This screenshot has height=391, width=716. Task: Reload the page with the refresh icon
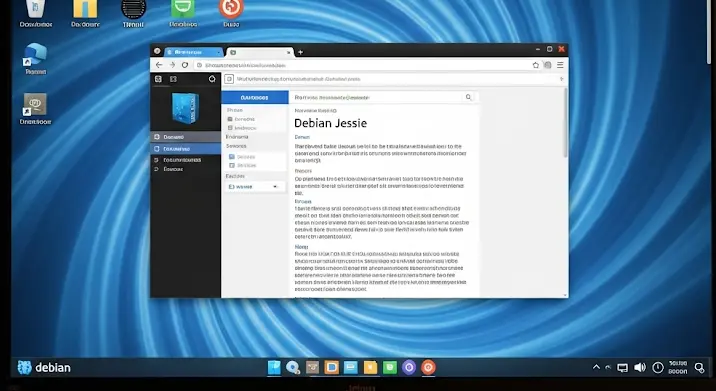tap(185, 65)
